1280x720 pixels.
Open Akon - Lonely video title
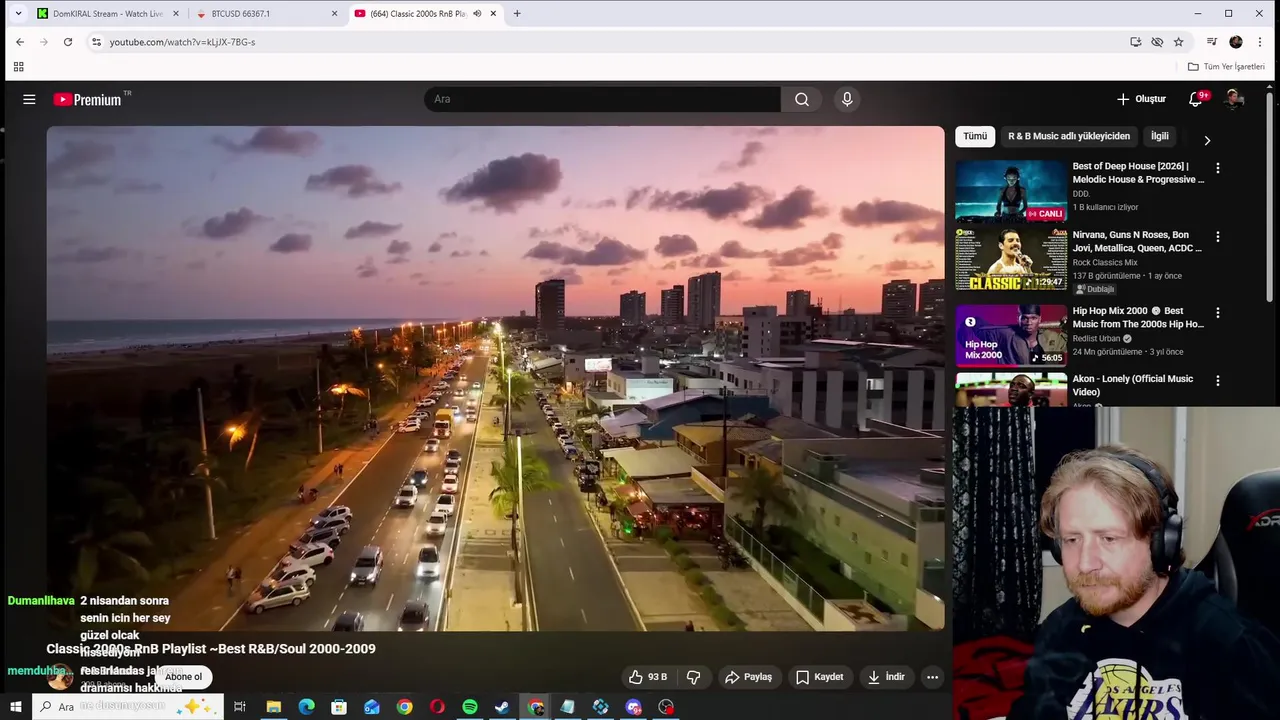[1133, 385]
